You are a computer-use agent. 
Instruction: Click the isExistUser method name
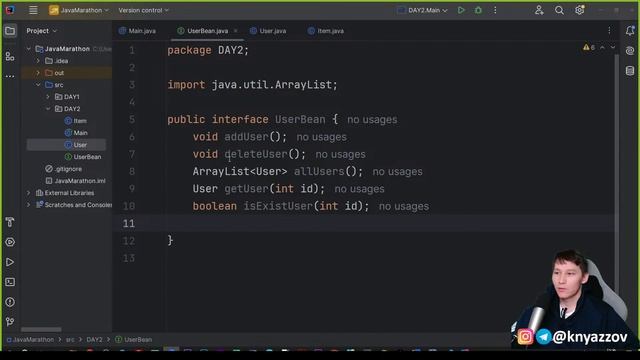[278, 206]
